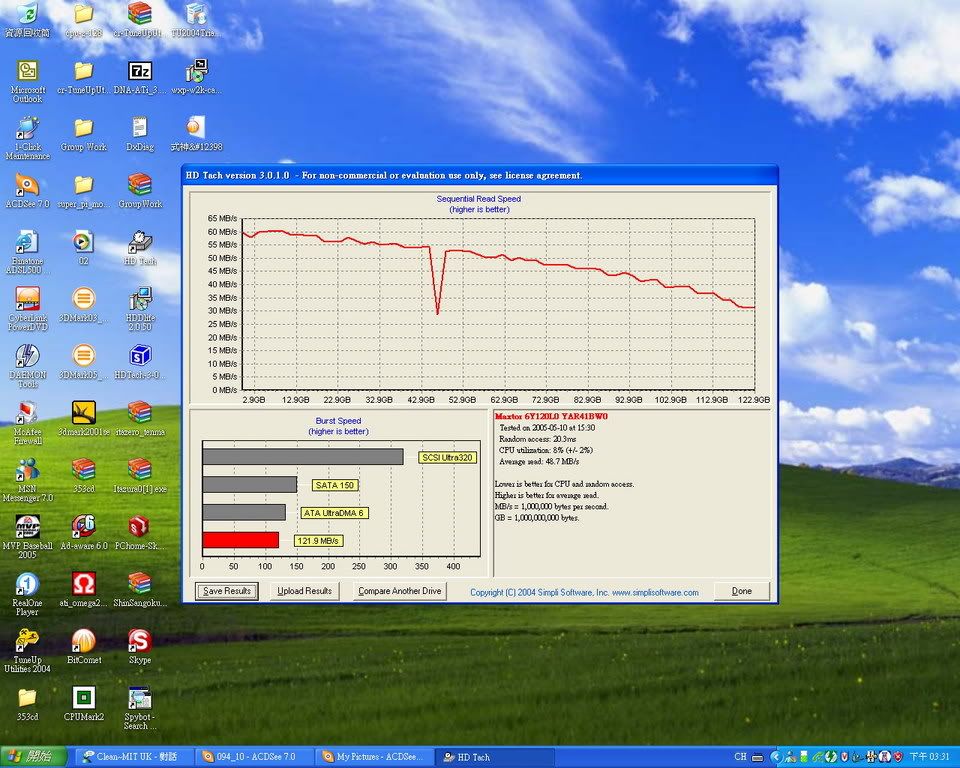Open the Spybot - Search shortcut

[140, 708]
